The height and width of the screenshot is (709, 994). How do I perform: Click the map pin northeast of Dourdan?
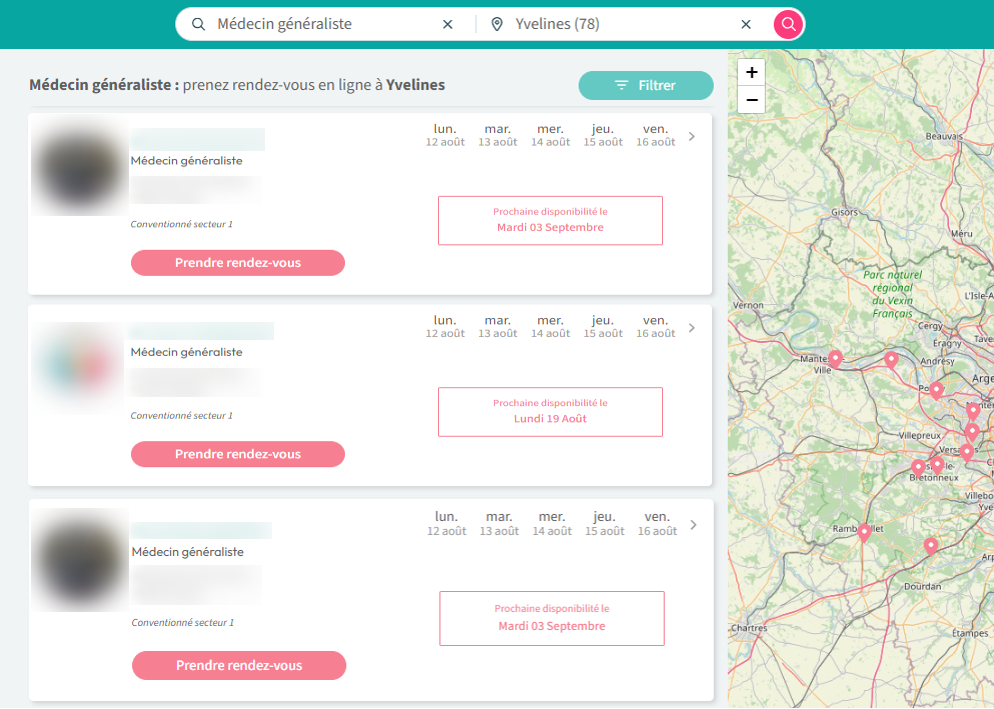(930, 545)
